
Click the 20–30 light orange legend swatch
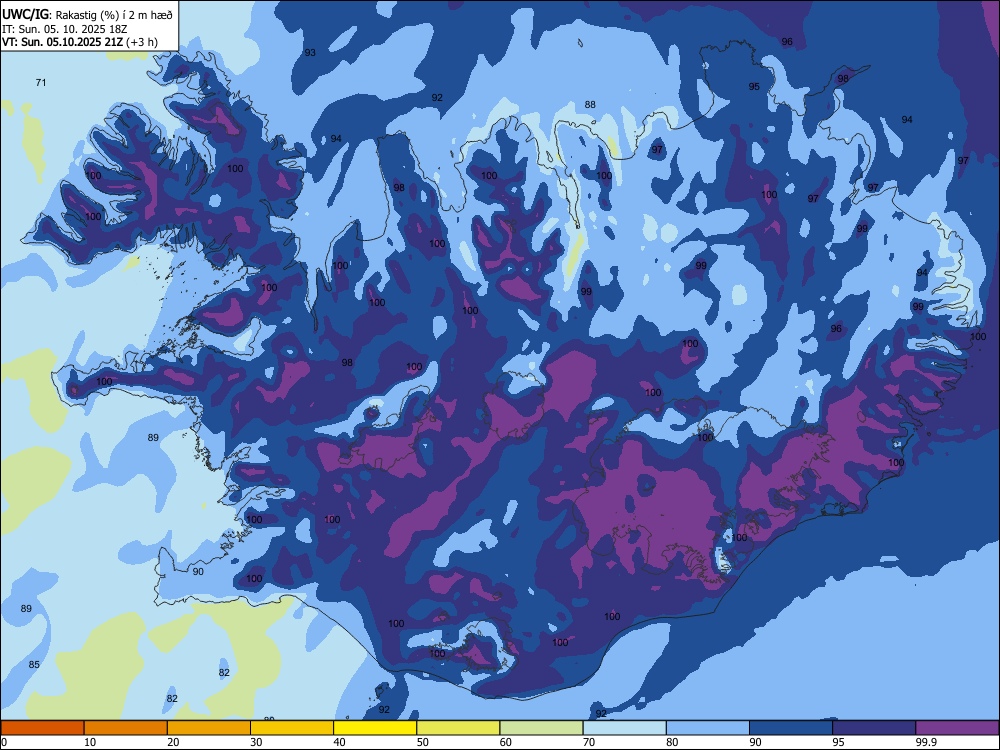tap(209, 728)
